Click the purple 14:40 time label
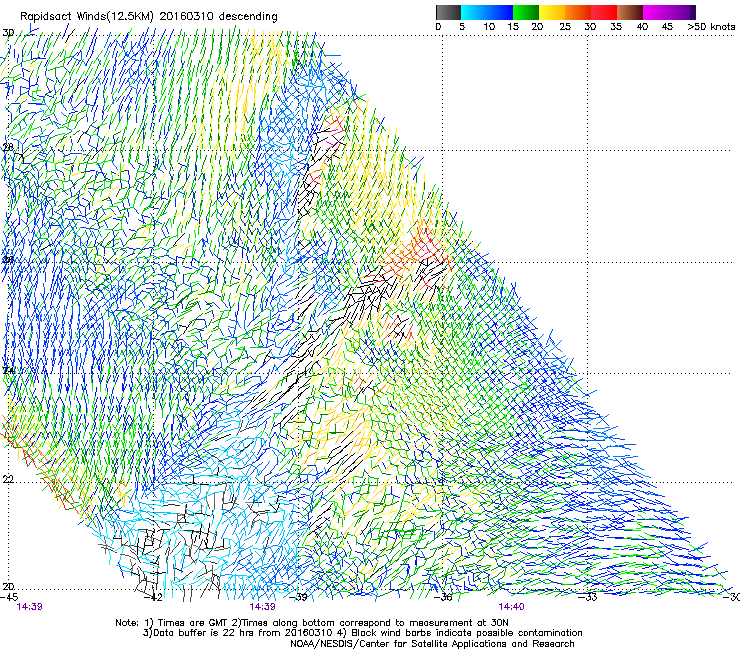 coord(511,607)
